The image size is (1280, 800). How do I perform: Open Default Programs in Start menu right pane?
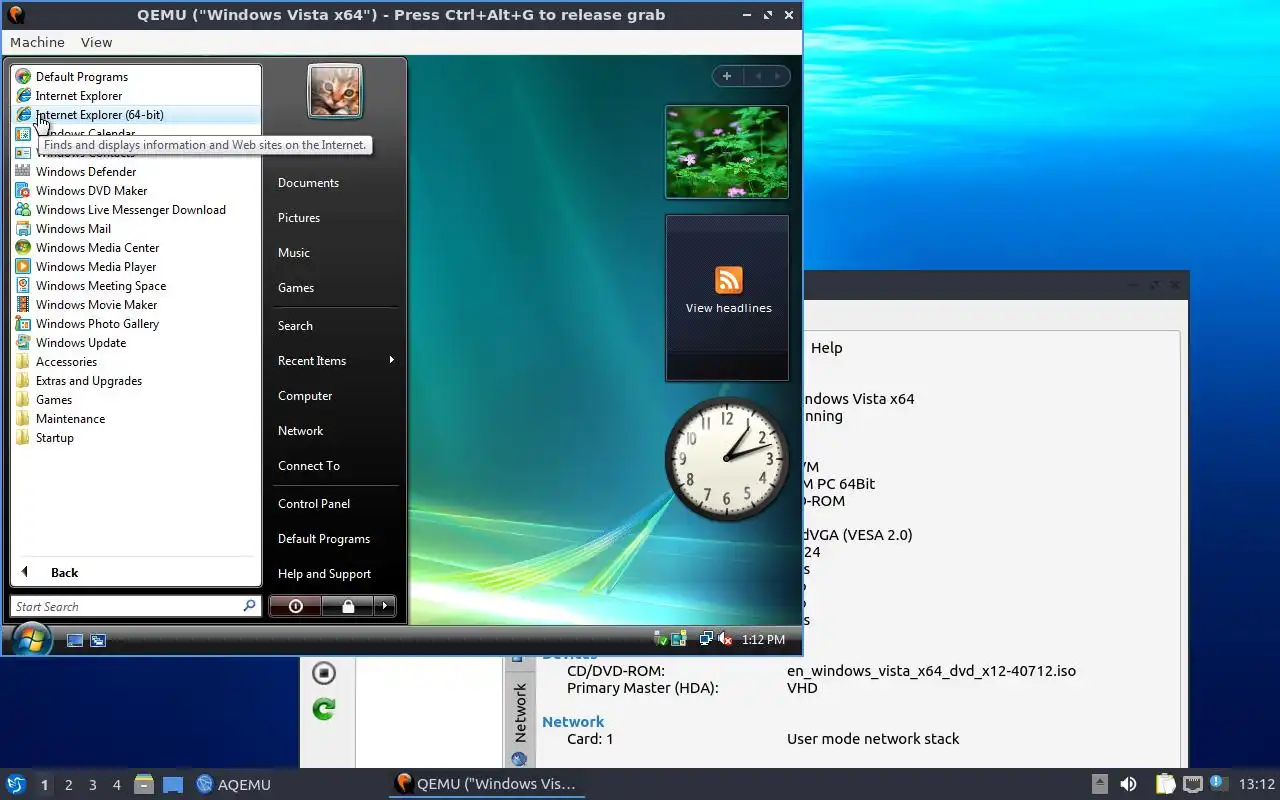324,539
